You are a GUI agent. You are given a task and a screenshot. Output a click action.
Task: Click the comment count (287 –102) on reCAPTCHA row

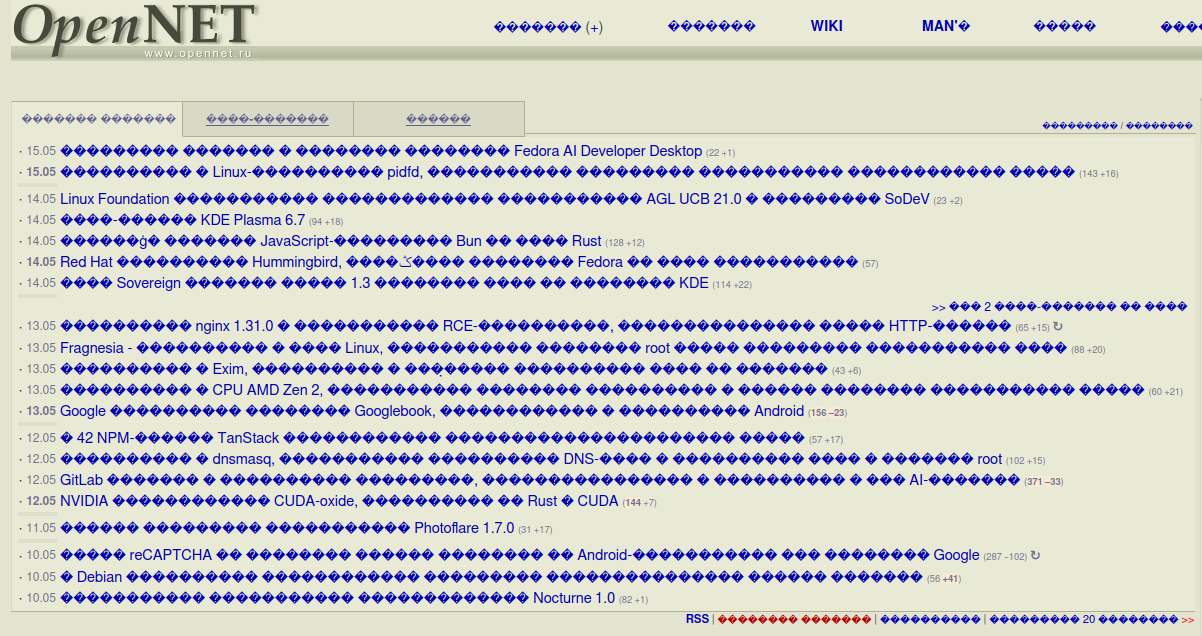[x=1005, y=557]
